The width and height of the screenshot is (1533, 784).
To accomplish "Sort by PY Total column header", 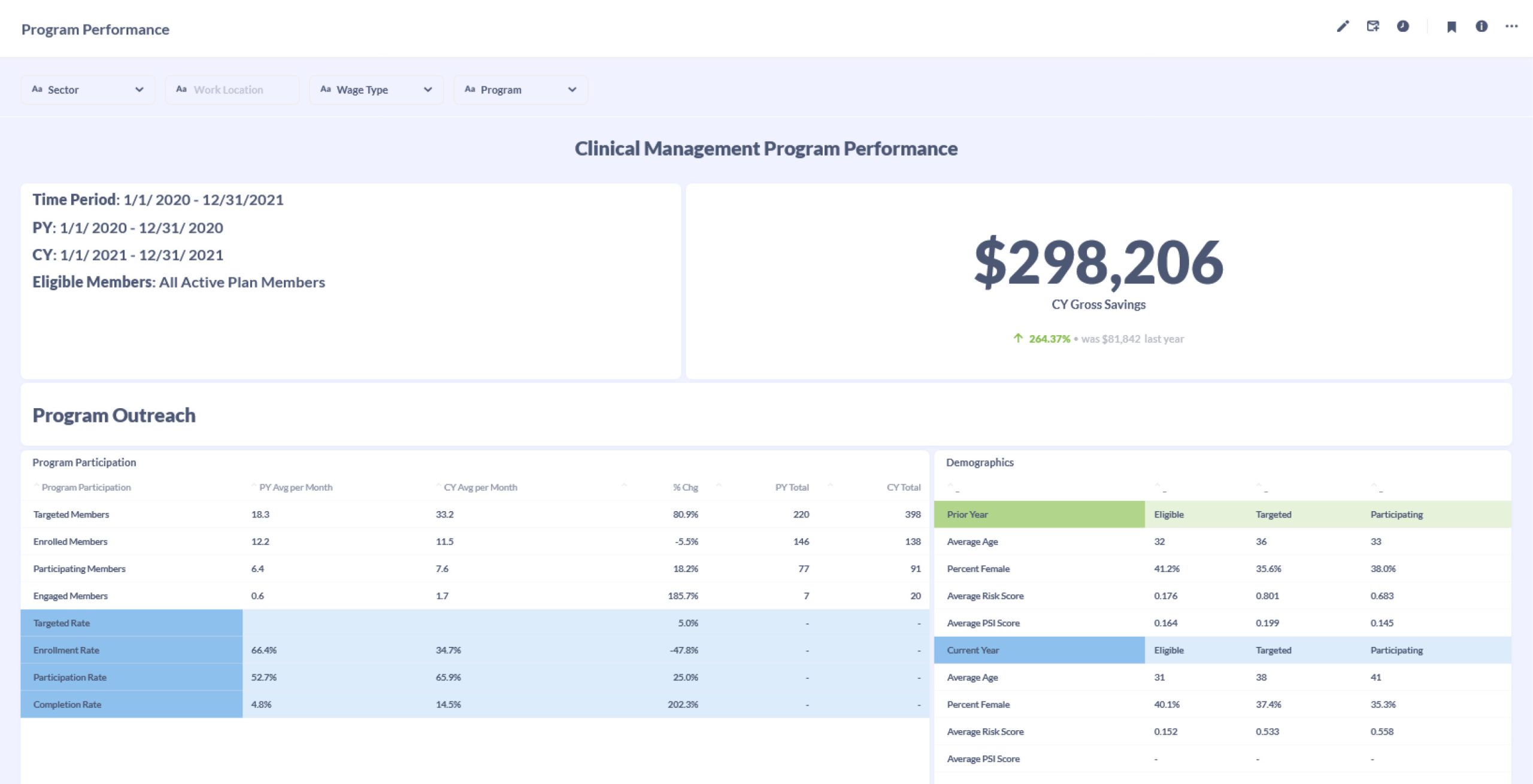I will tap(792, 487).
